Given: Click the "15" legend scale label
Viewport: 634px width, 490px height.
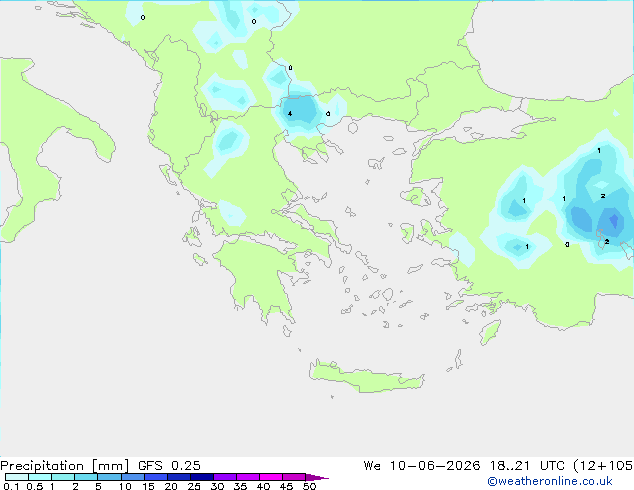Looking at the screenshot, I should 148,486.
